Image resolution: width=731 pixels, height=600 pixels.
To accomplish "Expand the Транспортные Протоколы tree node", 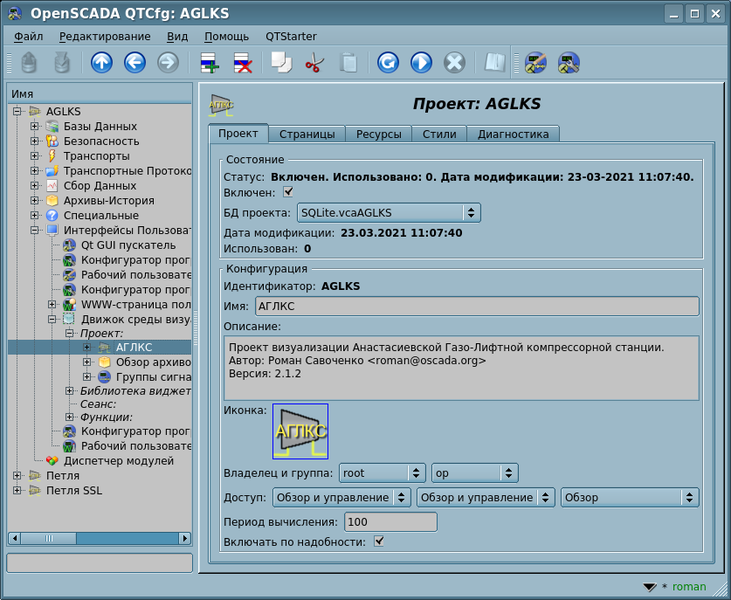I will [34, 171].
